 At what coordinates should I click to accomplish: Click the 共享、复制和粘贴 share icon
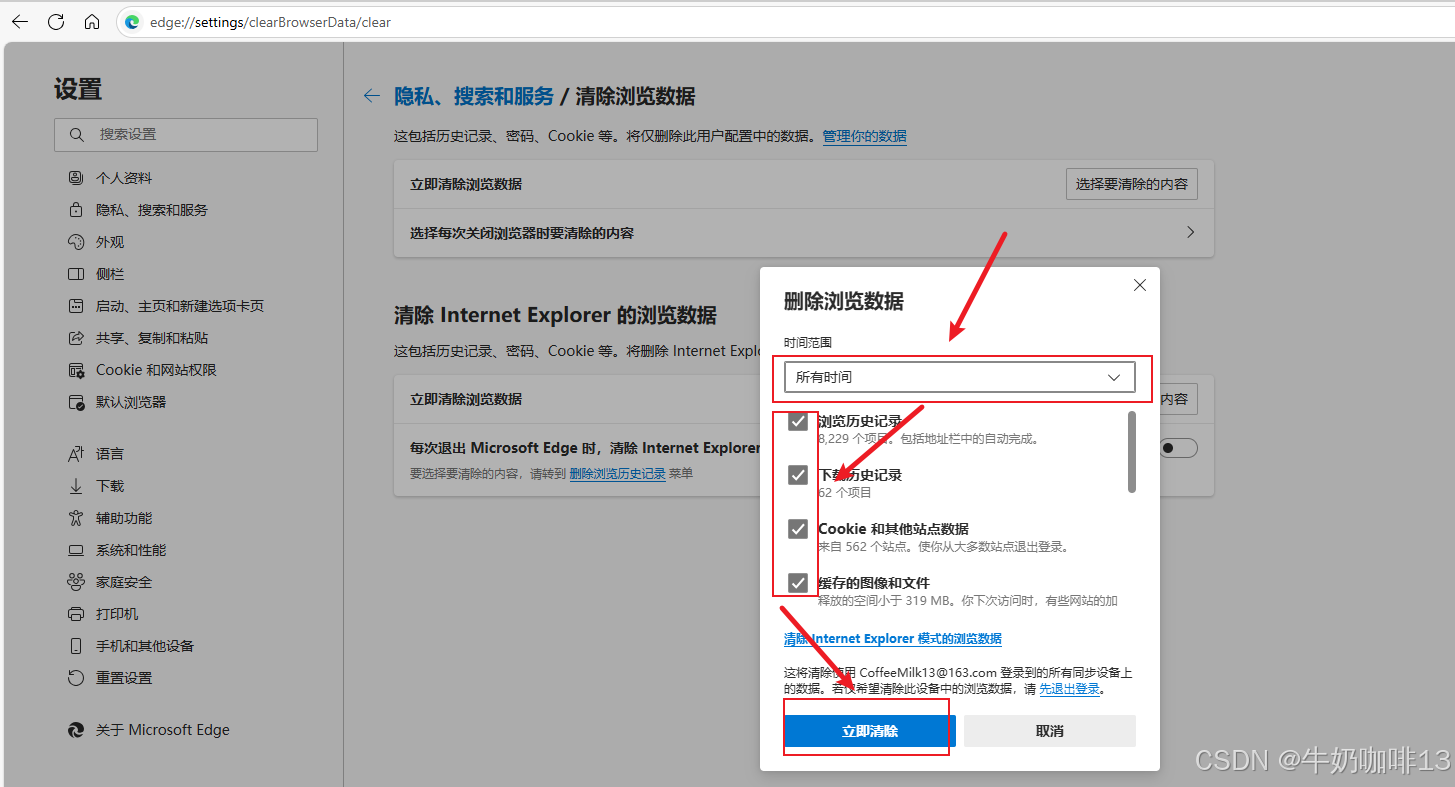click(x=76, y=338)
